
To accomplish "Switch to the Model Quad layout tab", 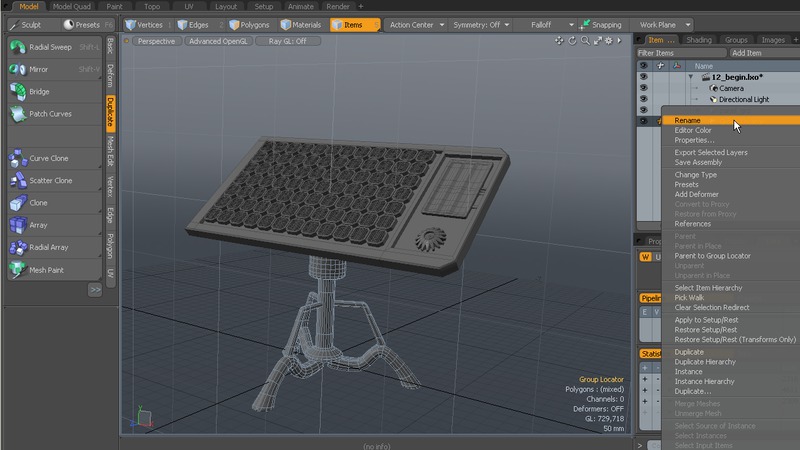I will [71, 7].
